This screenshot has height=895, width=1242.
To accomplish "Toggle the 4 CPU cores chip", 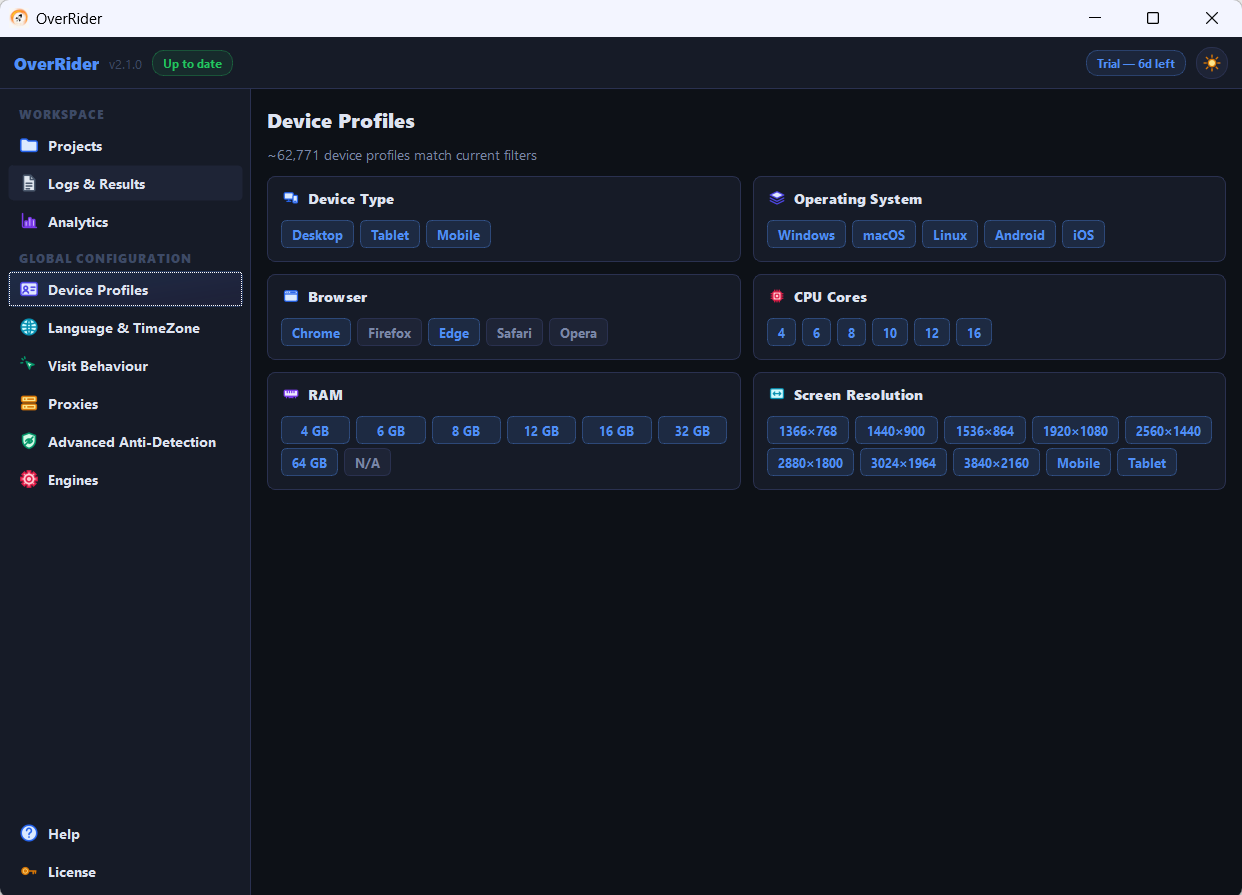I will click(x=781, y=333).
